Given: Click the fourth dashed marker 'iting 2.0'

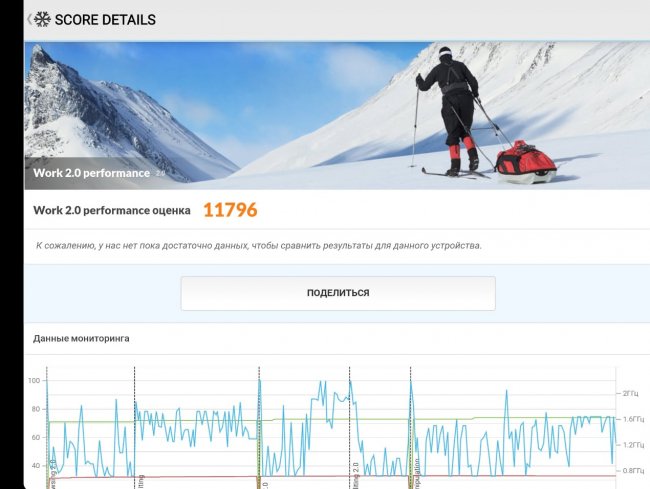Looking at the screenshot, I should coord(349,425).
